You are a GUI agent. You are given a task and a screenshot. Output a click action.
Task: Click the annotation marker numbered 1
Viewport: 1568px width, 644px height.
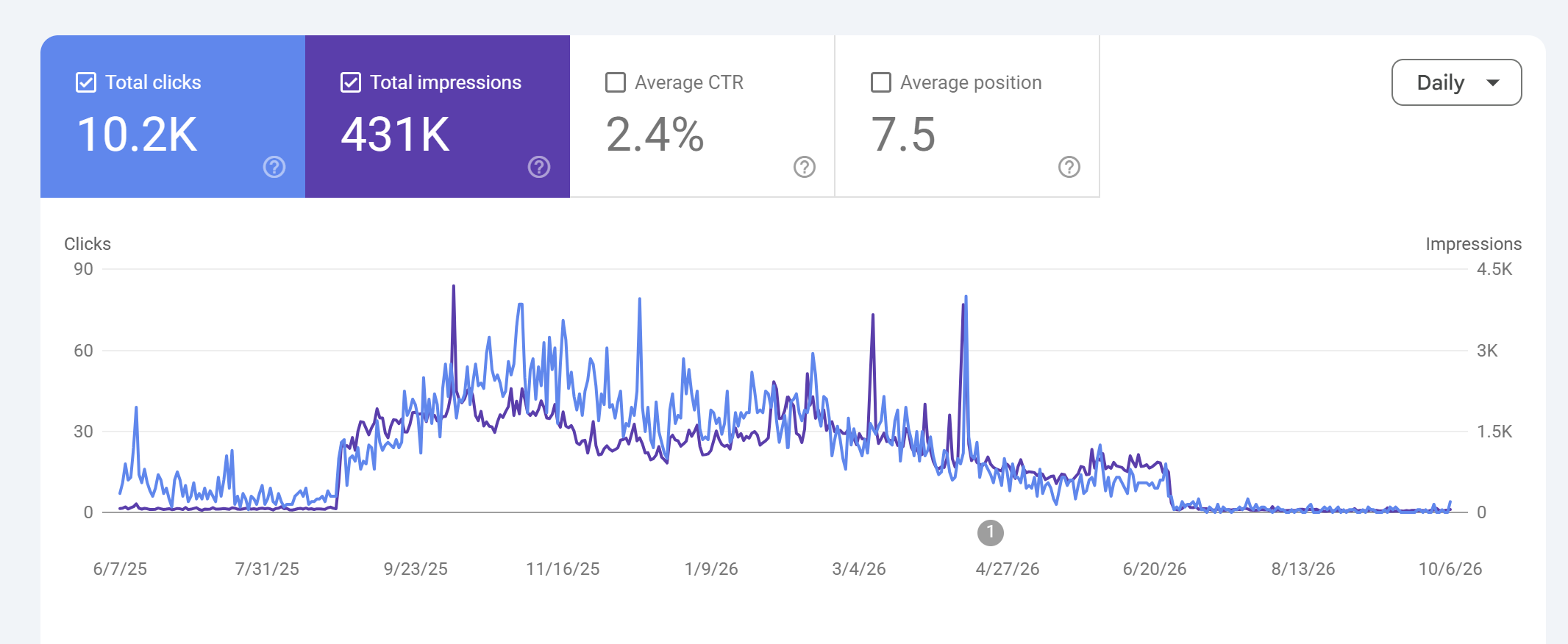pyautogui.click(x=991, y=532)
